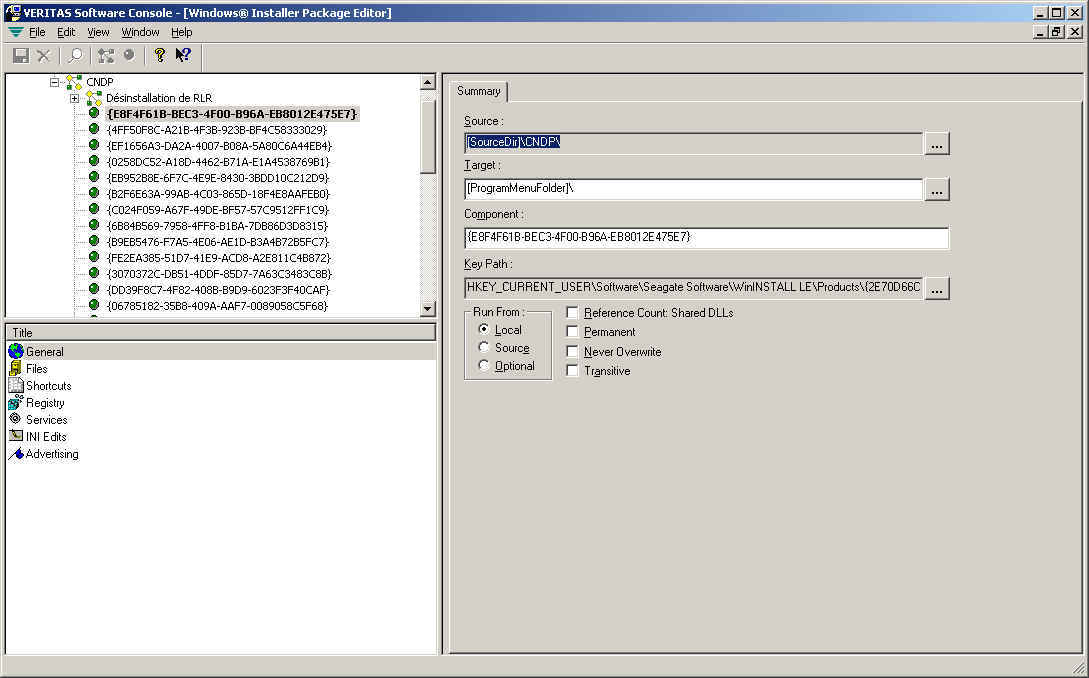Screen dimensions: 1089x678
Task: Select component {3070372C-DB51-4DDF-85D7-7A63C3483C8B}
Action: pos(219,274)
